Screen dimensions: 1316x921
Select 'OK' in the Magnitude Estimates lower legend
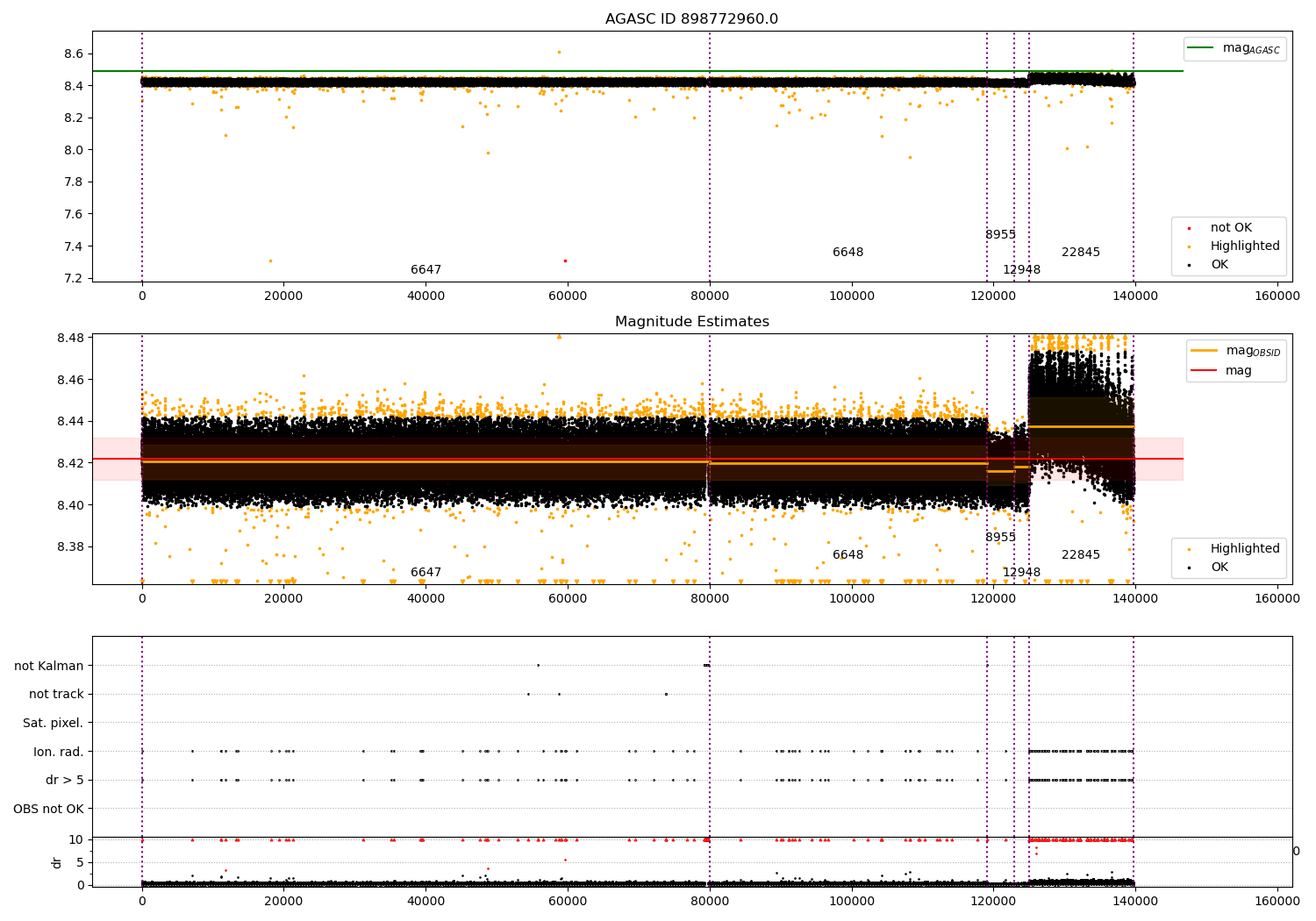1219,567
